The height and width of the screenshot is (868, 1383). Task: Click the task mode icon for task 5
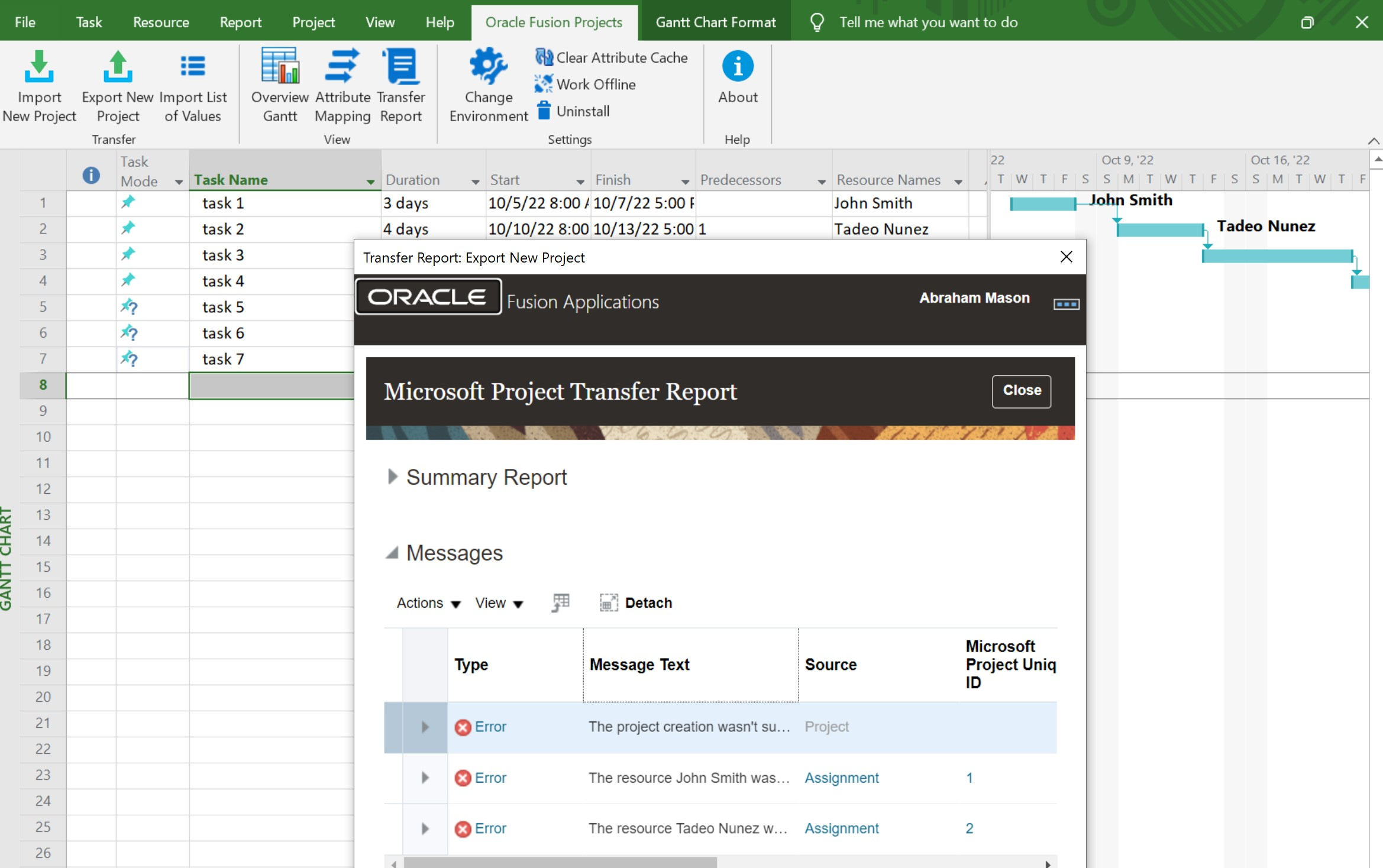(x=129, y=307)
